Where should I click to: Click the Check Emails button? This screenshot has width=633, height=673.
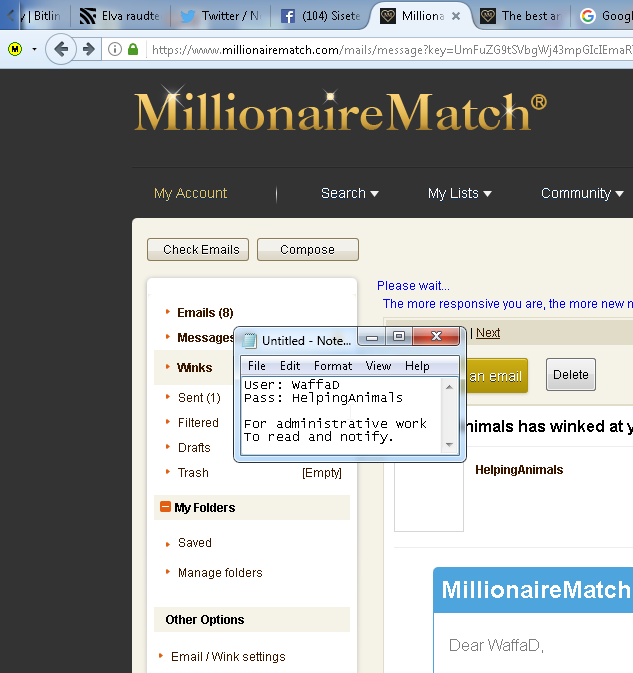(198, 249)
